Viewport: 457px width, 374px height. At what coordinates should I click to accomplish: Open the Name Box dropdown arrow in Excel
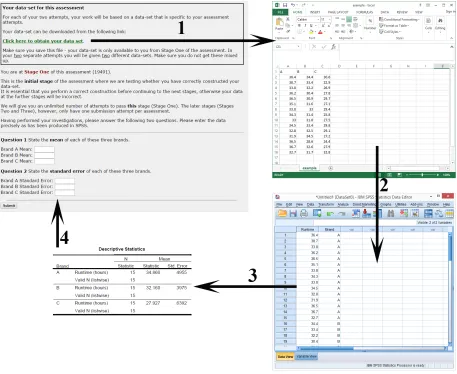[x=298, y=47]
